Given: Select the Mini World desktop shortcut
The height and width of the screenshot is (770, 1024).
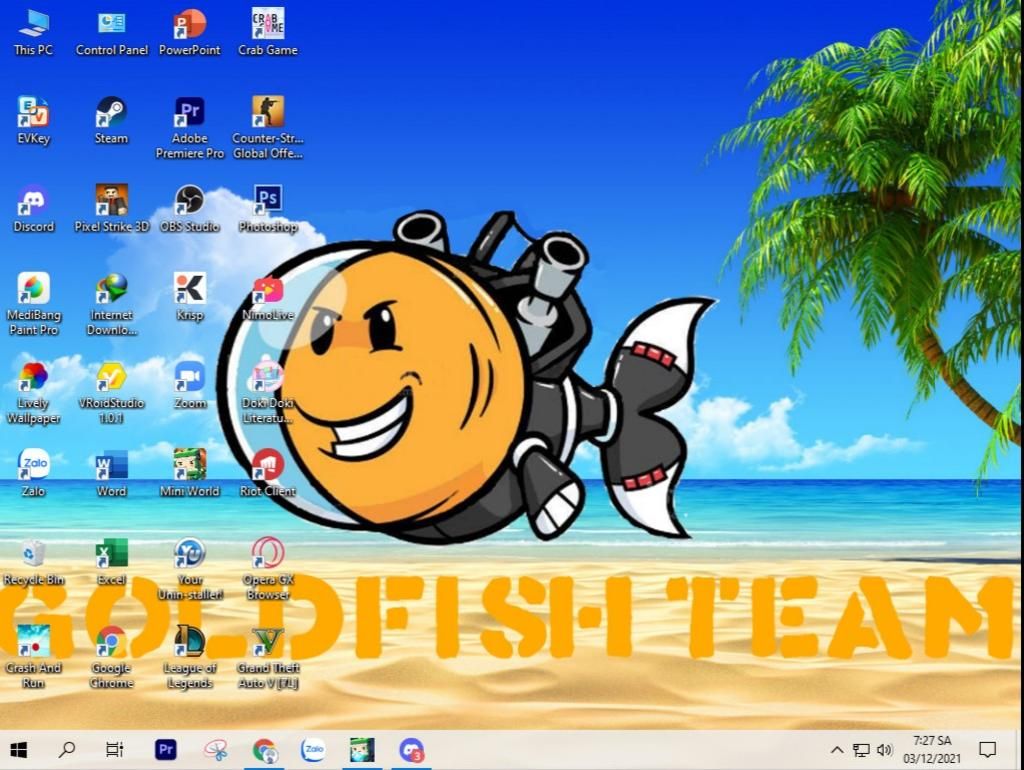Looking at the screenshot, I should [x=189, y=473].
